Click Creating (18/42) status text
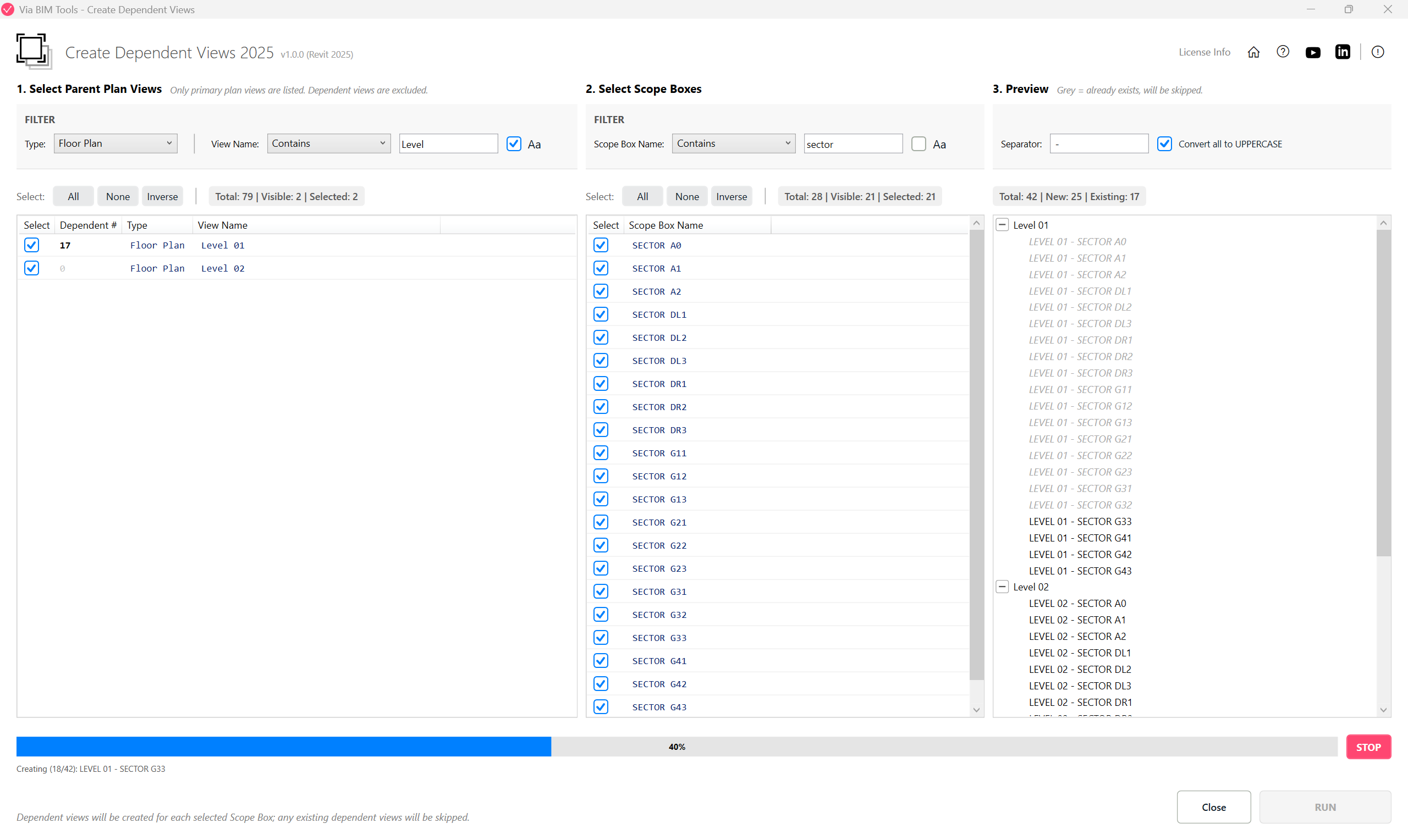This screenshot has width=1408, height=840. tap(91, 769)
